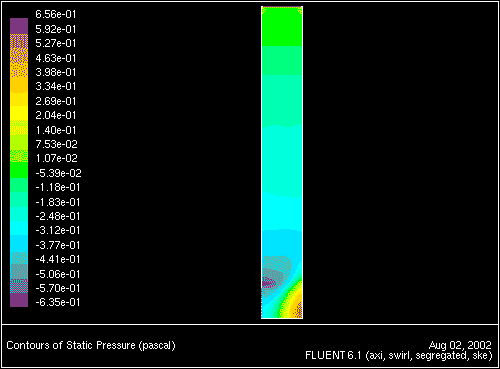
Task: Select the -5.70e-01 legend label
Action: click(58, 288)
